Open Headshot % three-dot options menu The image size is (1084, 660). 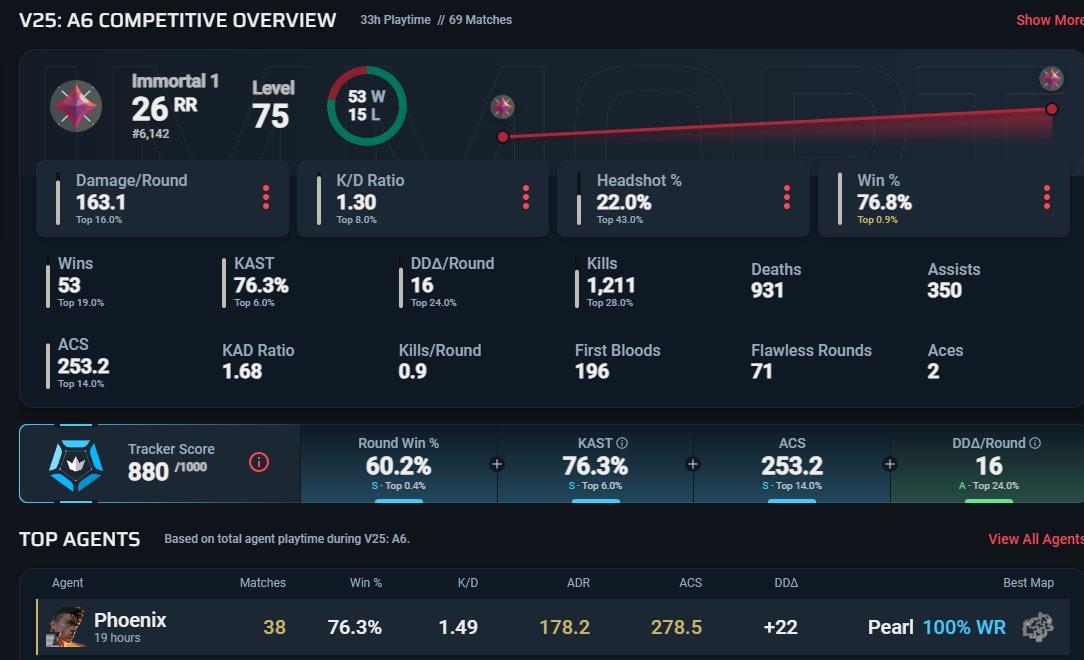pyautogui.click(x=787, y=198)
